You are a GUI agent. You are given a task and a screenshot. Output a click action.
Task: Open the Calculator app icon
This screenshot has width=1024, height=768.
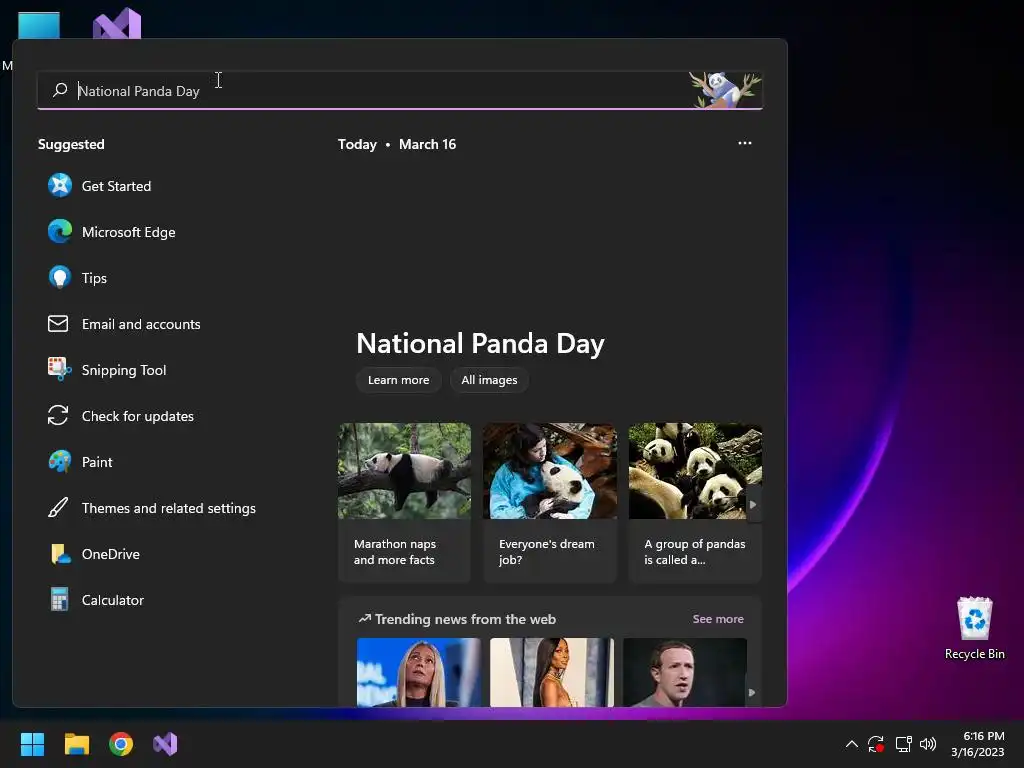[x=59, y=600]
